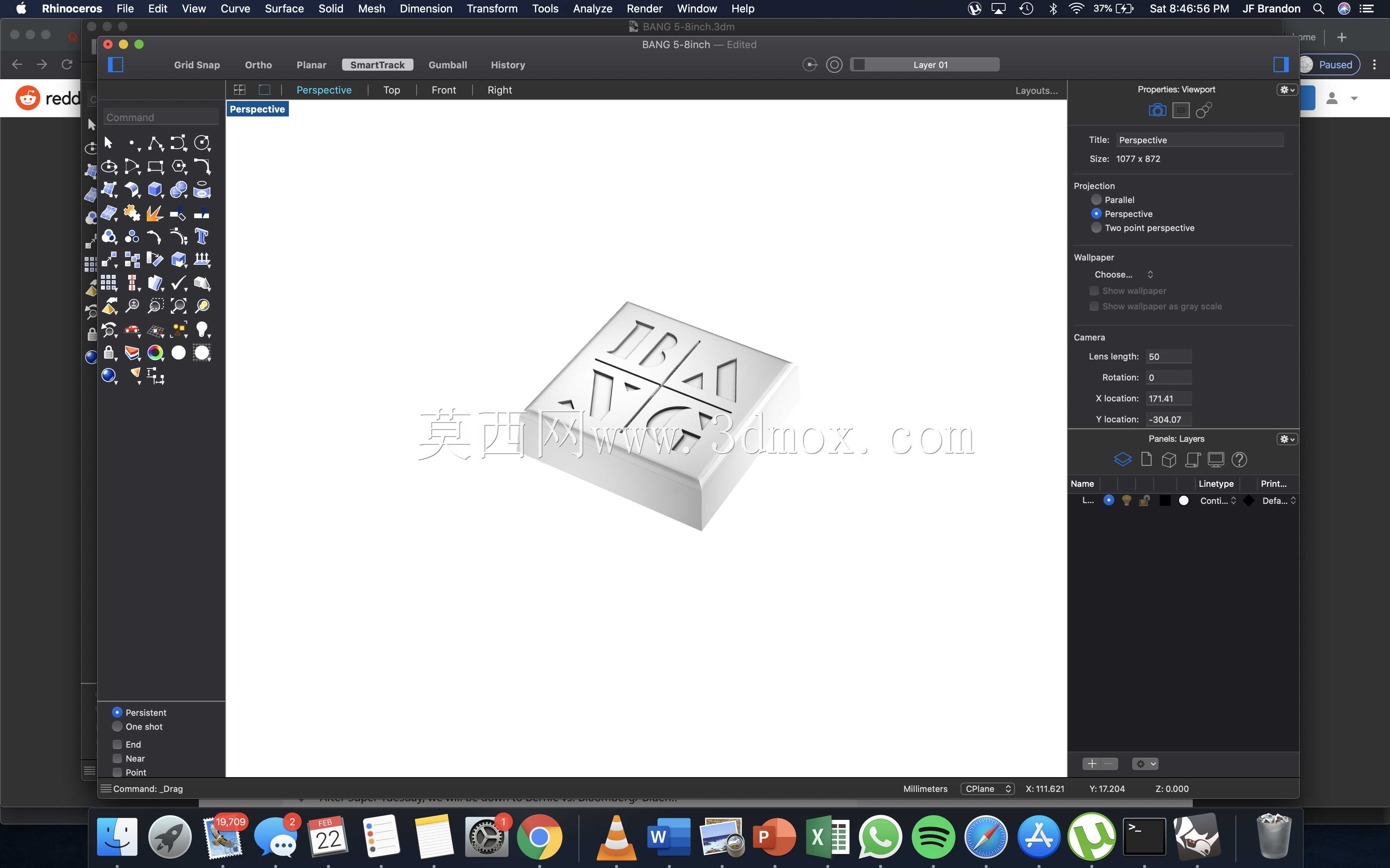The height and width of the screenshot is (868, 1390).
Task: Add a new layer with plus button
Action: click(1092, 764)
